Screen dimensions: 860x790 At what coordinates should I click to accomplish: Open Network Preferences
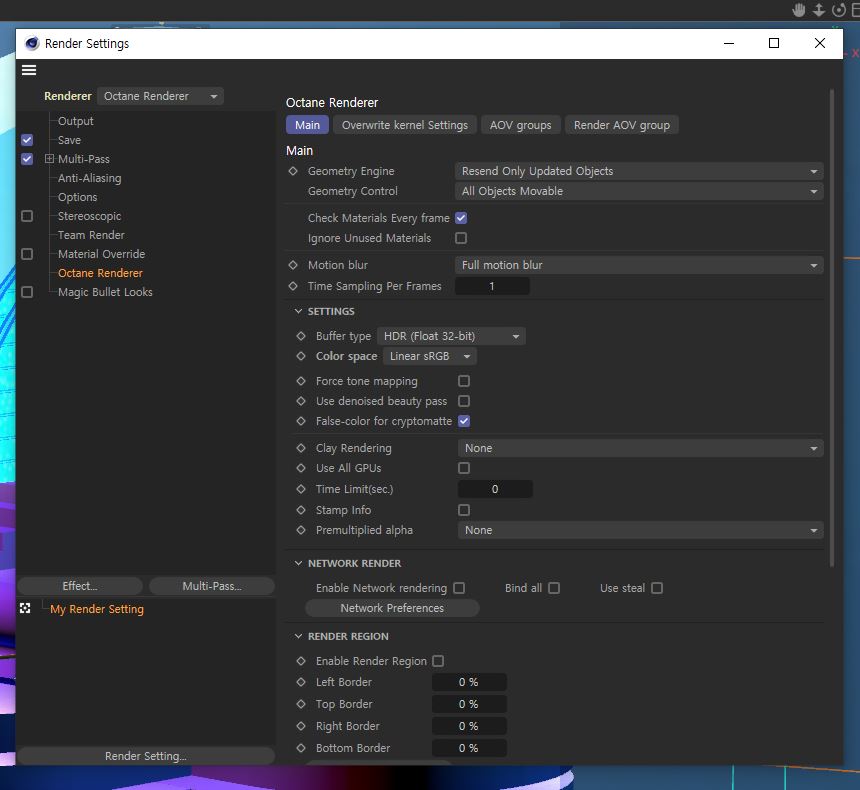392,608
